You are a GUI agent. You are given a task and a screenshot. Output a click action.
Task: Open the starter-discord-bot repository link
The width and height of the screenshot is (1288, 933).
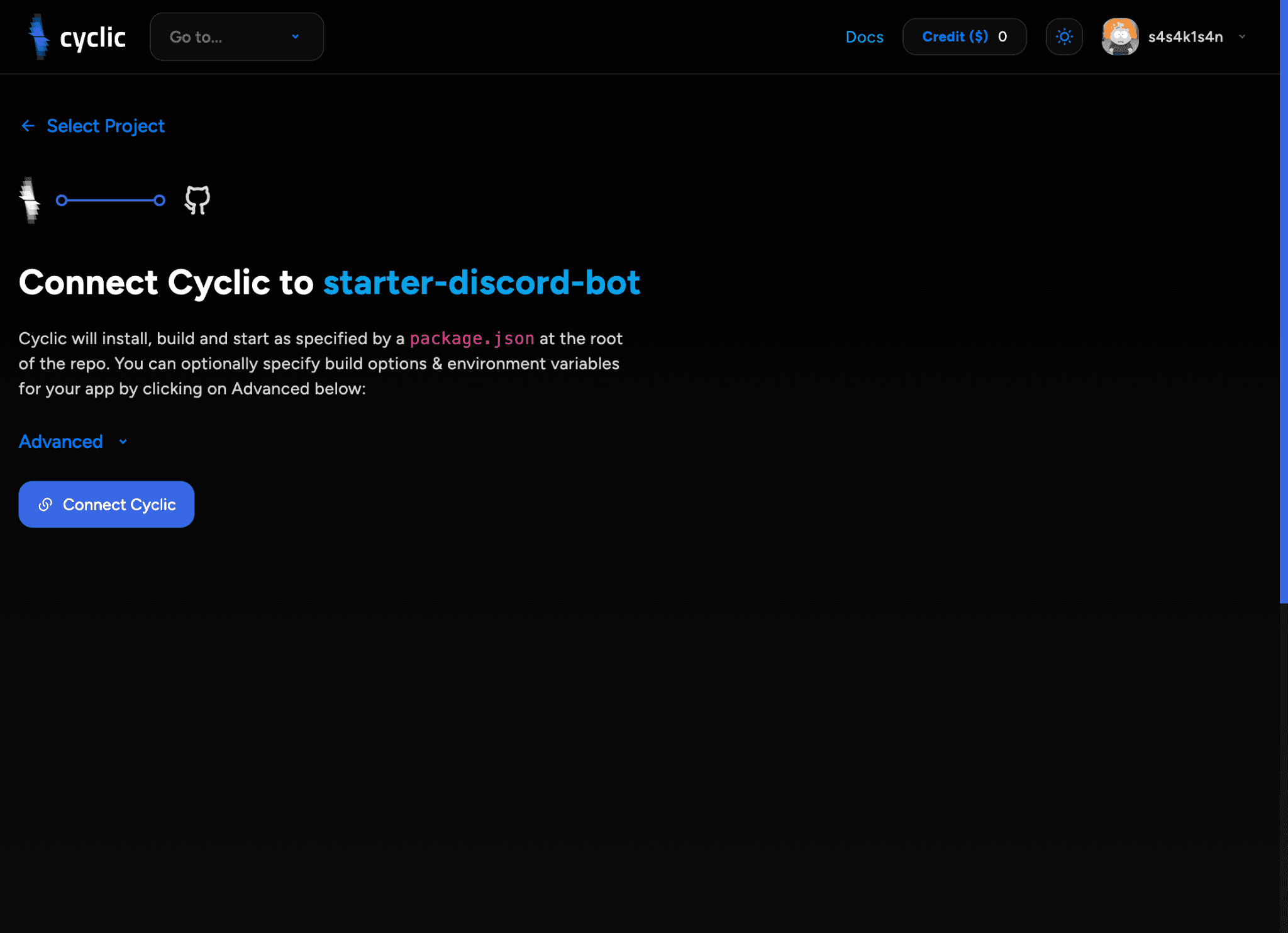[x=481, y=282]
